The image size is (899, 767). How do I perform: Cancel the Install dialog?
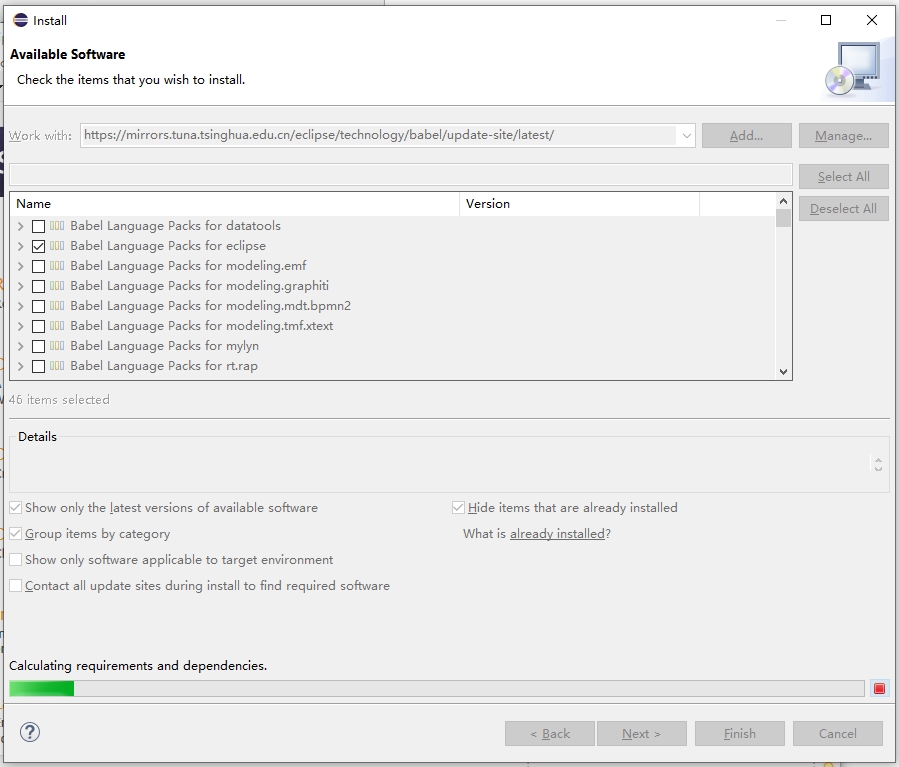tap(838, 734)
